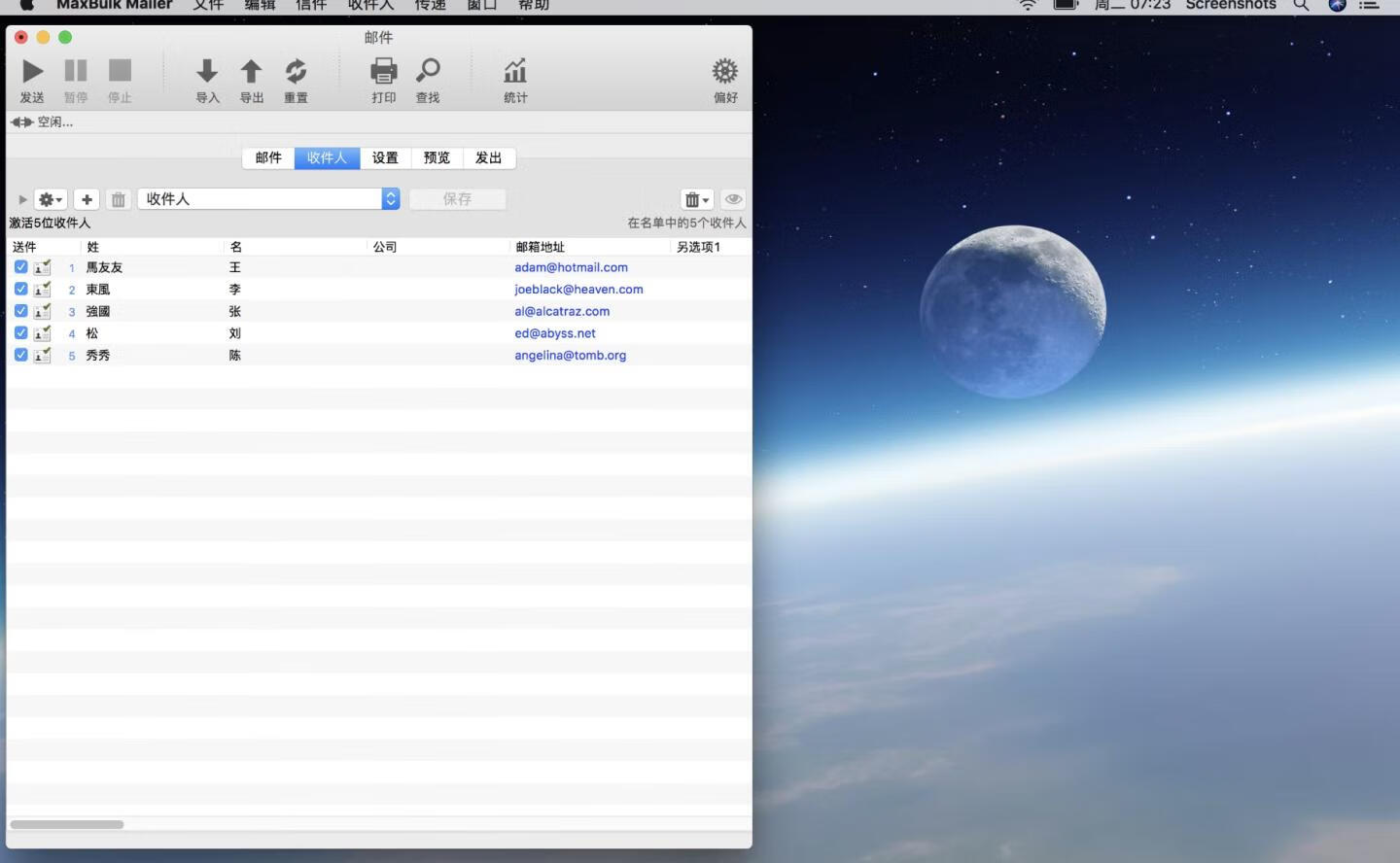
Task: Open the 帮助 menu
Action: point(534,5)
